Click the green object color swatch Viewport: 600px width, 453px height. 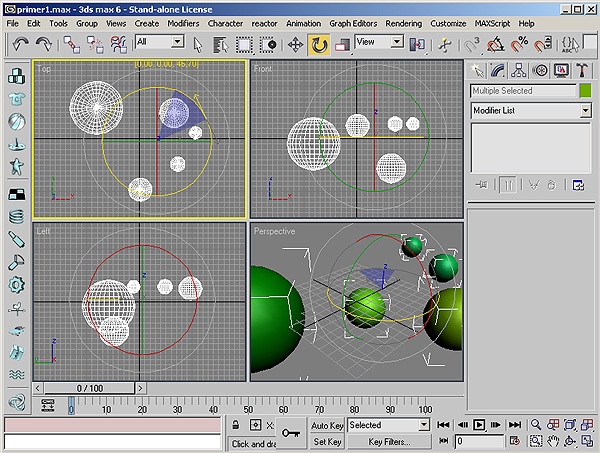pyautogui.click(x=585, y=91)
